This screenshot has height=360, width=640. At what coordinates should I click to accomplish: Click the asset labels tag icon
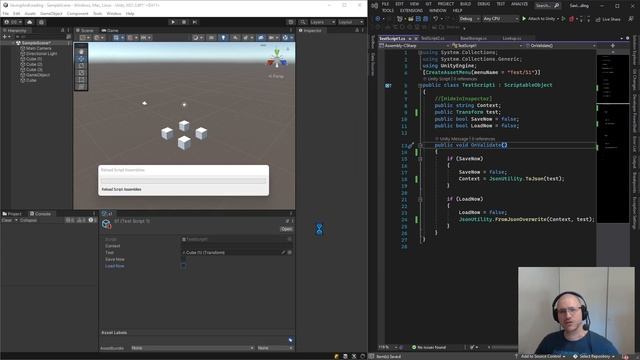pos(290,340)
